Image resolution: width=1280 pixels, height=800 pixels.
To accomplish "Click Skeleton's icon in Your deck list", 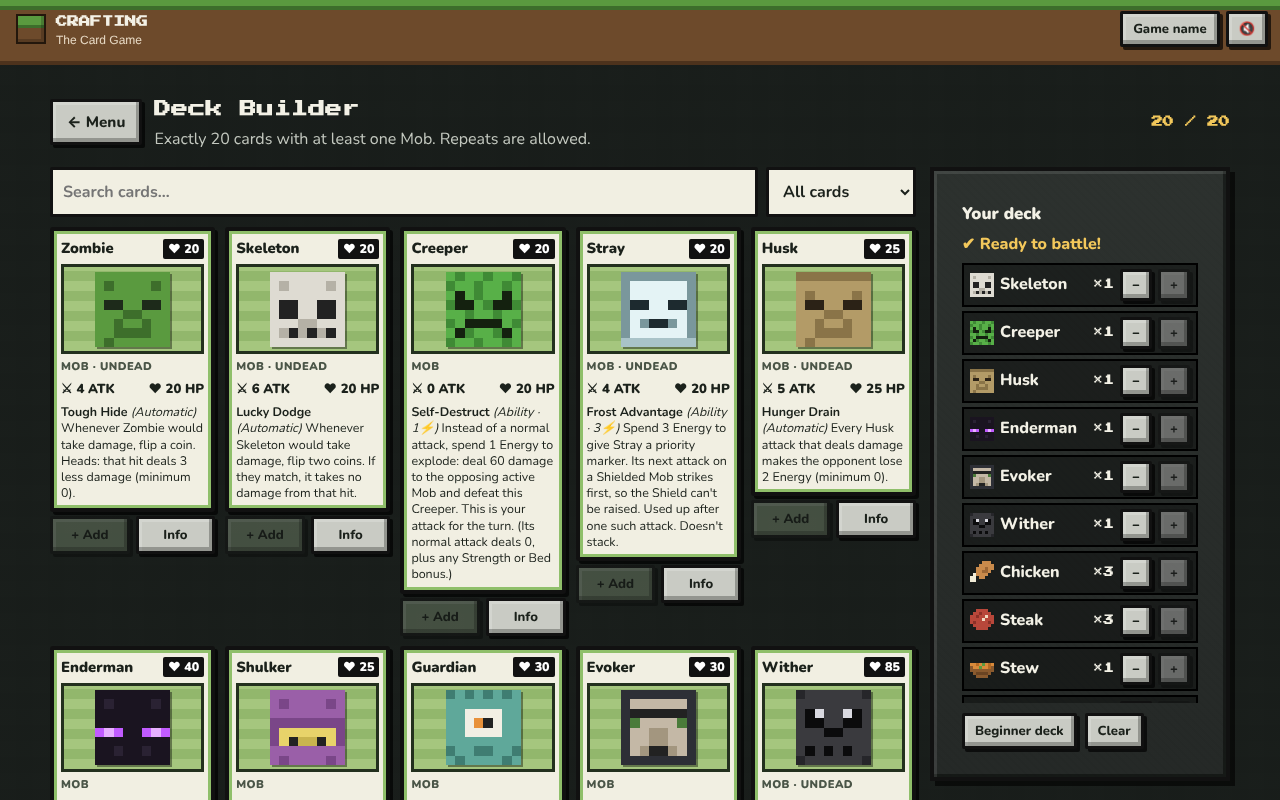I will tap(982, 284).
